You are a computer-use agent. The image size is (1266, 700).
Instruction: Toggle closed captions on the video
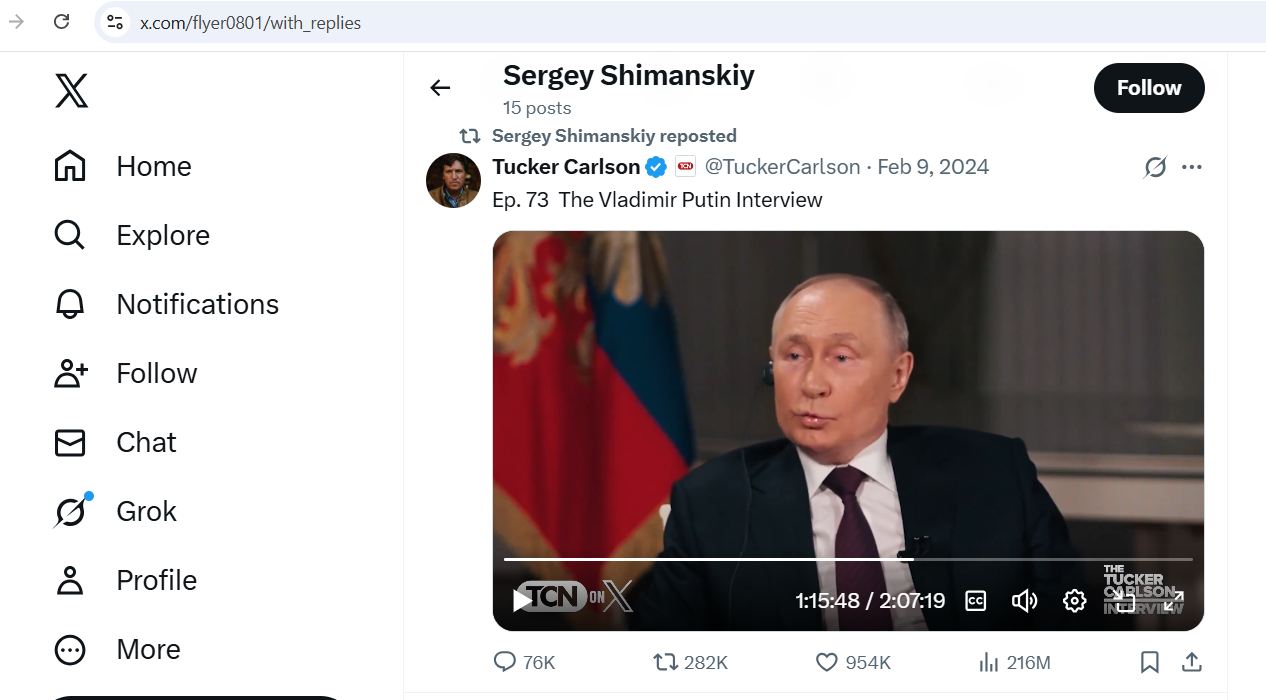(x=975, y=600)
